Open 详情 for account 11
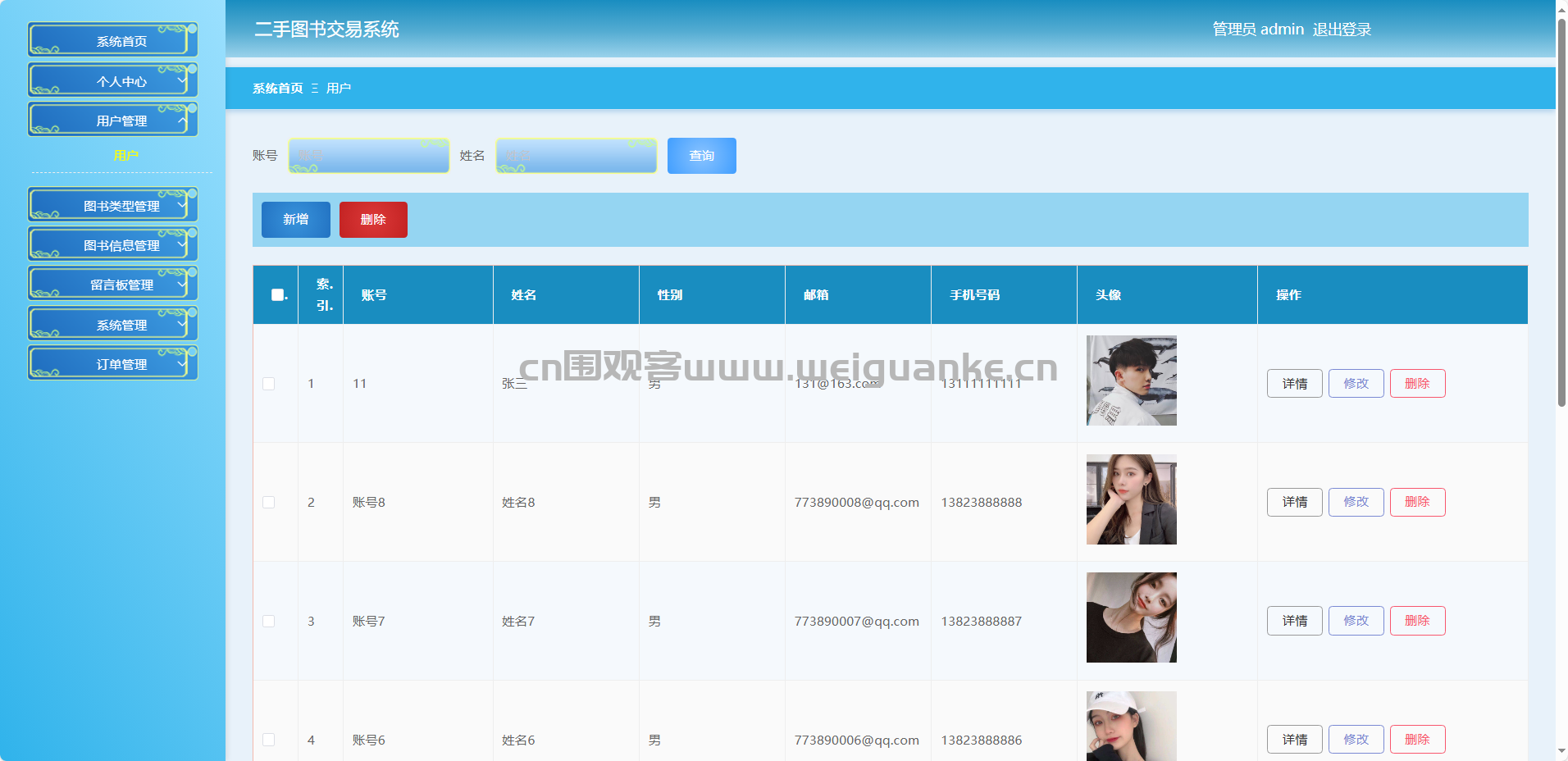The width and height of the screenshot is (1568, 761). pyautogui.click(x=1295, y=384)
